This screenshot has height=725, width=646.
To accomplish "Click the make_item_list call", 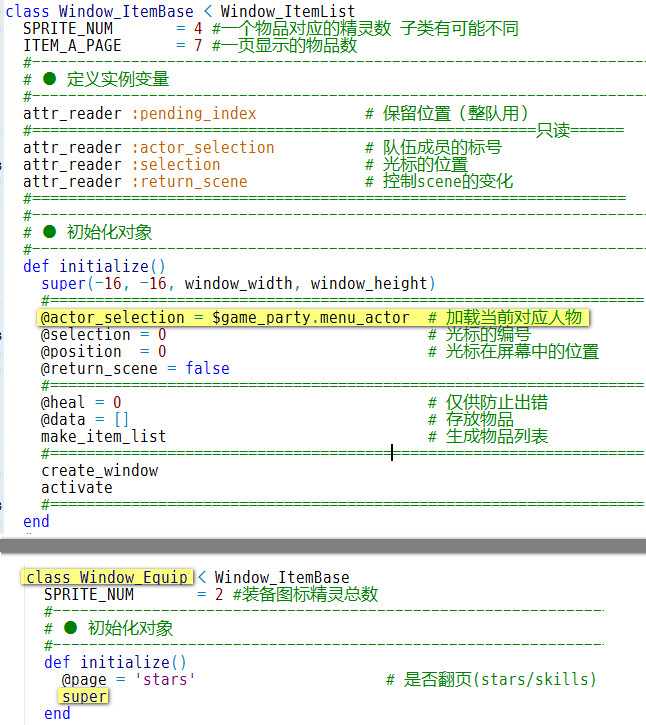I will [x=104, y=436].
